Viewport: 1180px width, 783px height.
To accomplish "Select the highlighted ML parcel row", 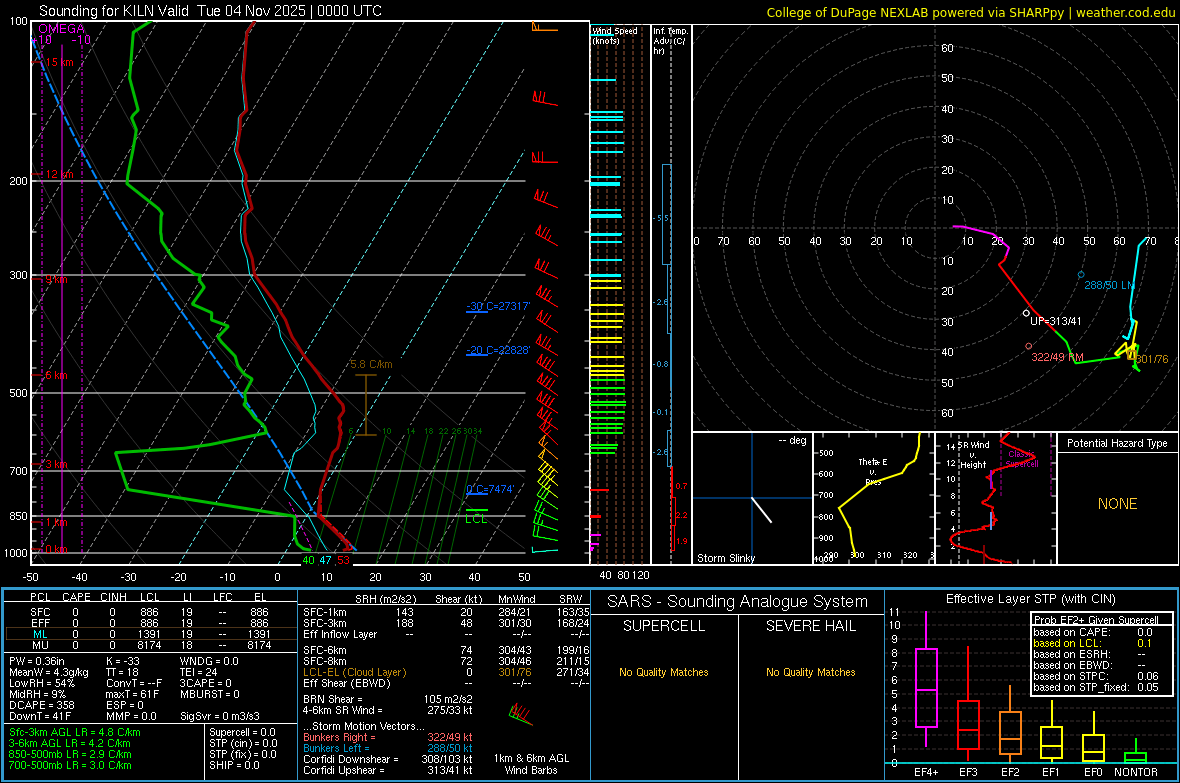I will tap(150, 634).
